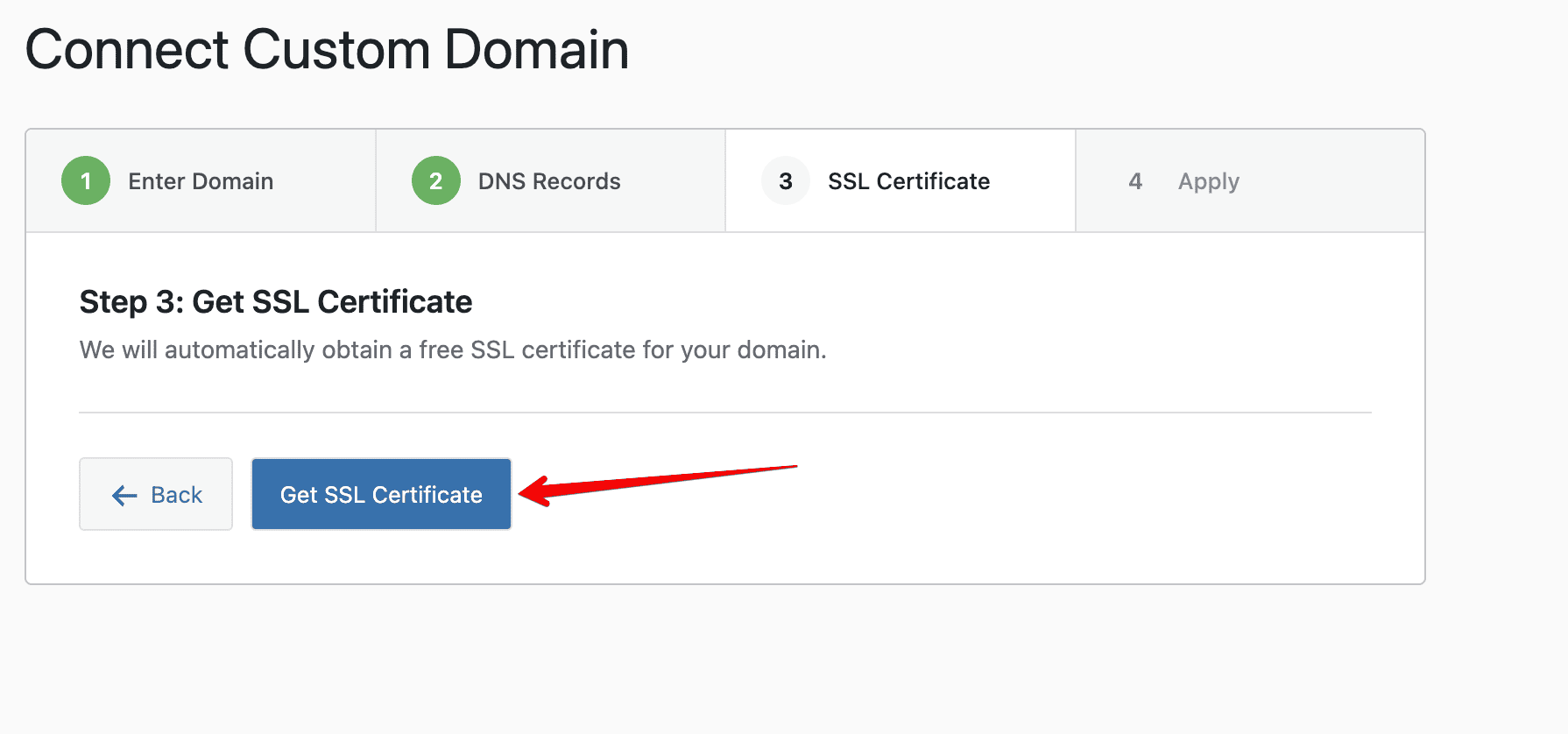Click the green step 2 circle

point(436,180)
